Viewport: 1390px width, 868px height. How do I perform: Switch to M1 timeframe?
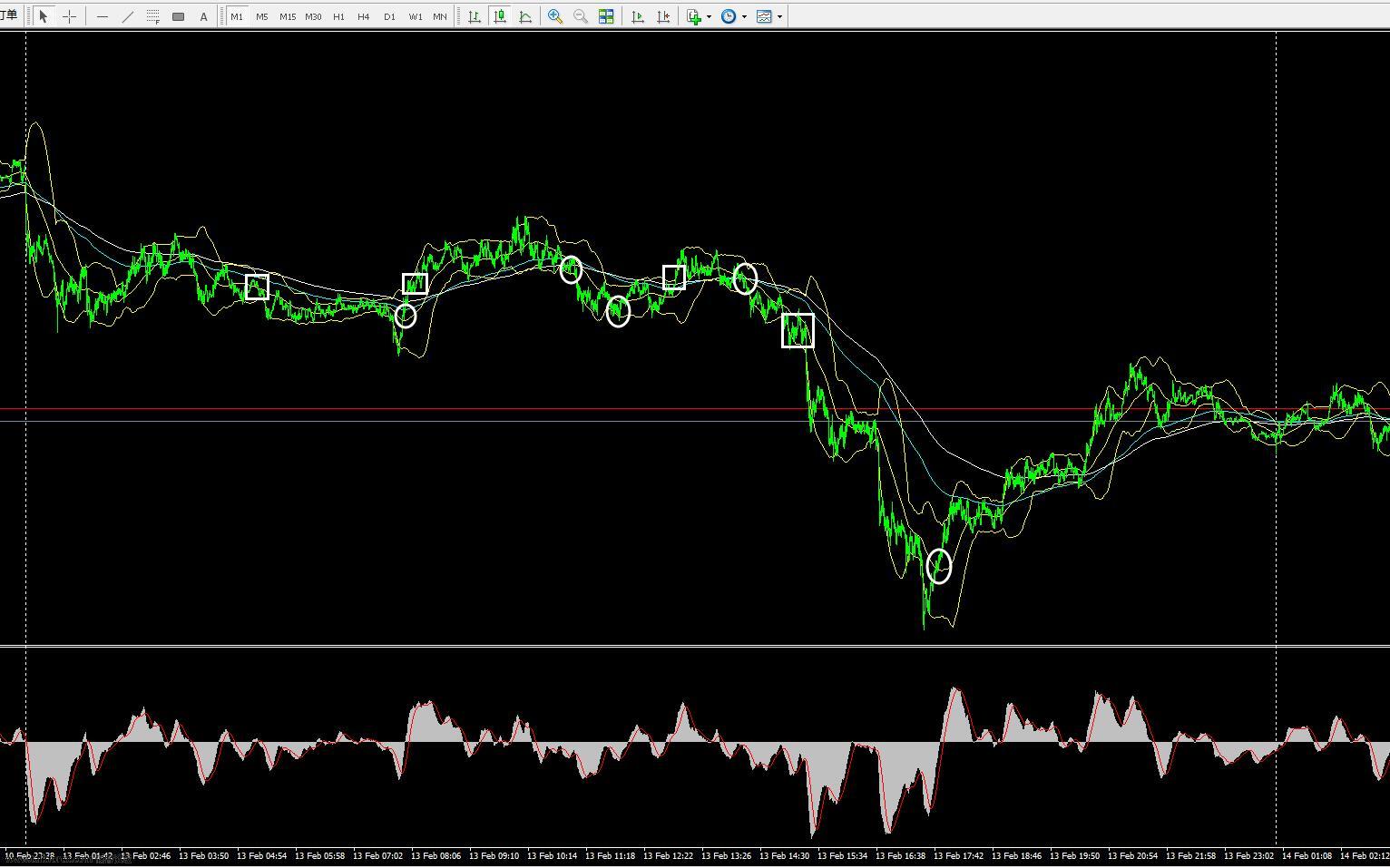pyautogui.click(x=237, y=16)
